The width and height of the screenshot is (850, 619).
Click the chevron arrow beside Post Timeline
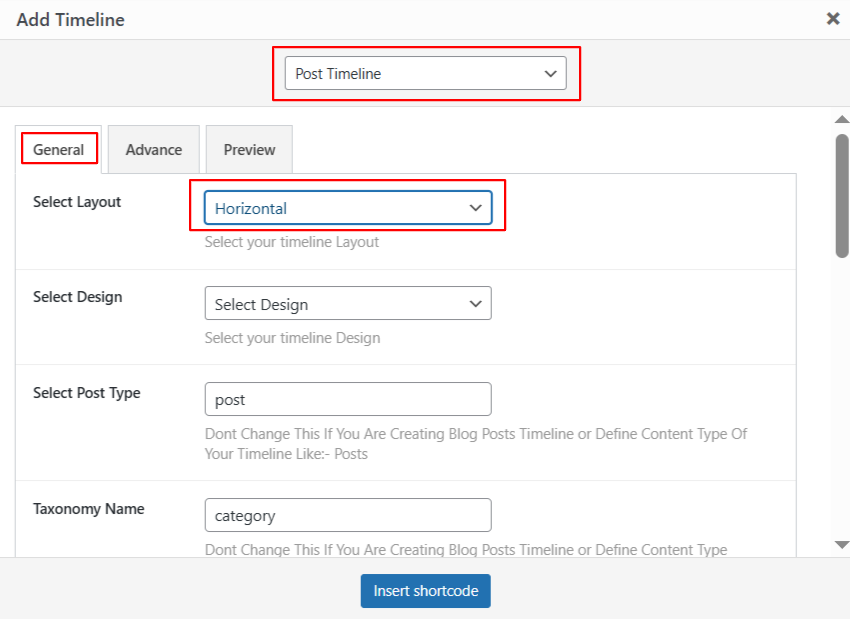(x=549, y=73)
